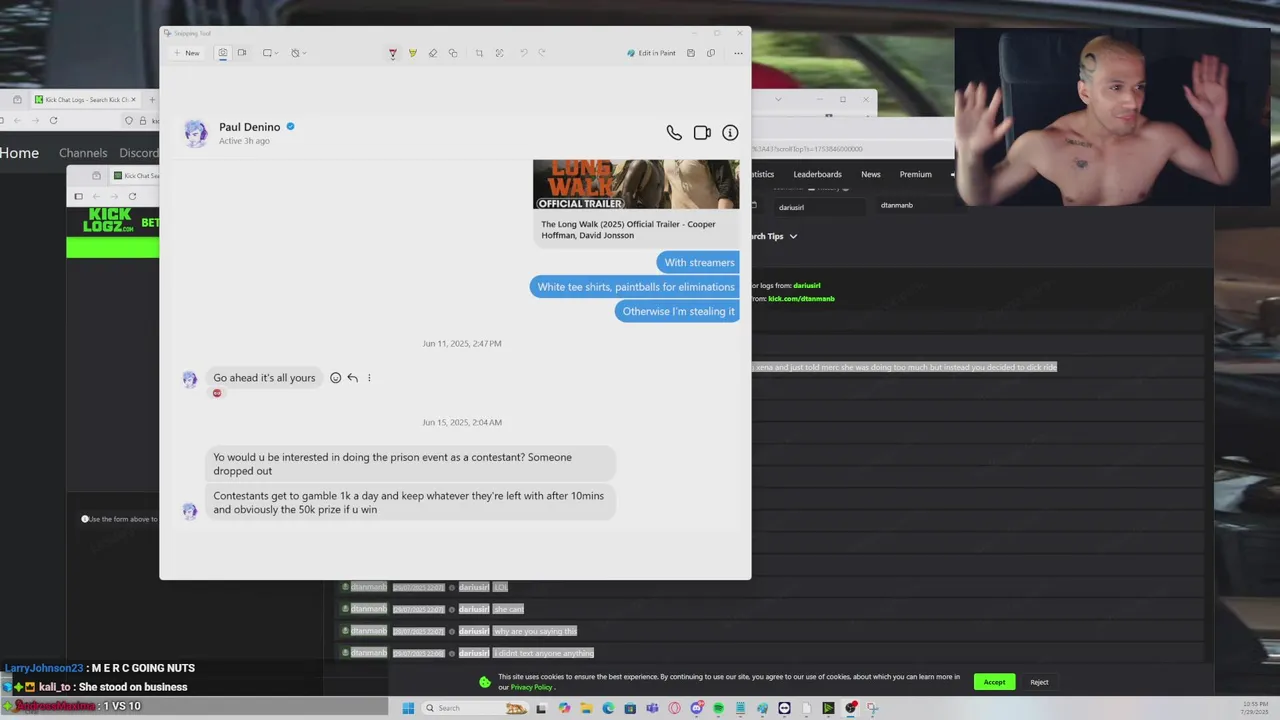Click the Text actions icon
Image resolution: width=1280 pixels, height=720 pixels.
tap(499, 53)
